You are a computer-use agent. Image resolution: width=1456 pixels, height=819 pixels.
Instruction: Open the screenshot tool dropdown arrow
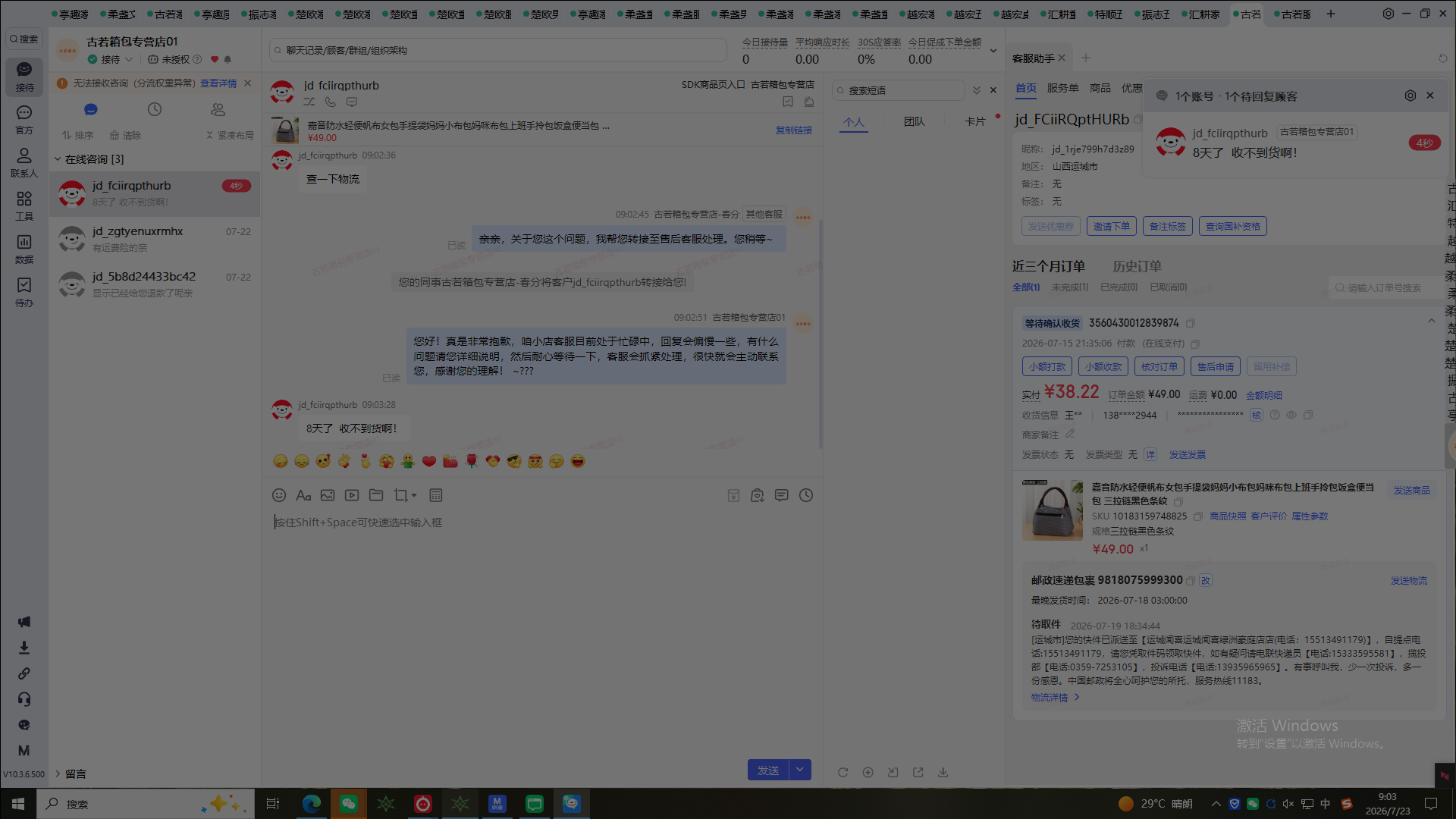click(x=414, y=496)
